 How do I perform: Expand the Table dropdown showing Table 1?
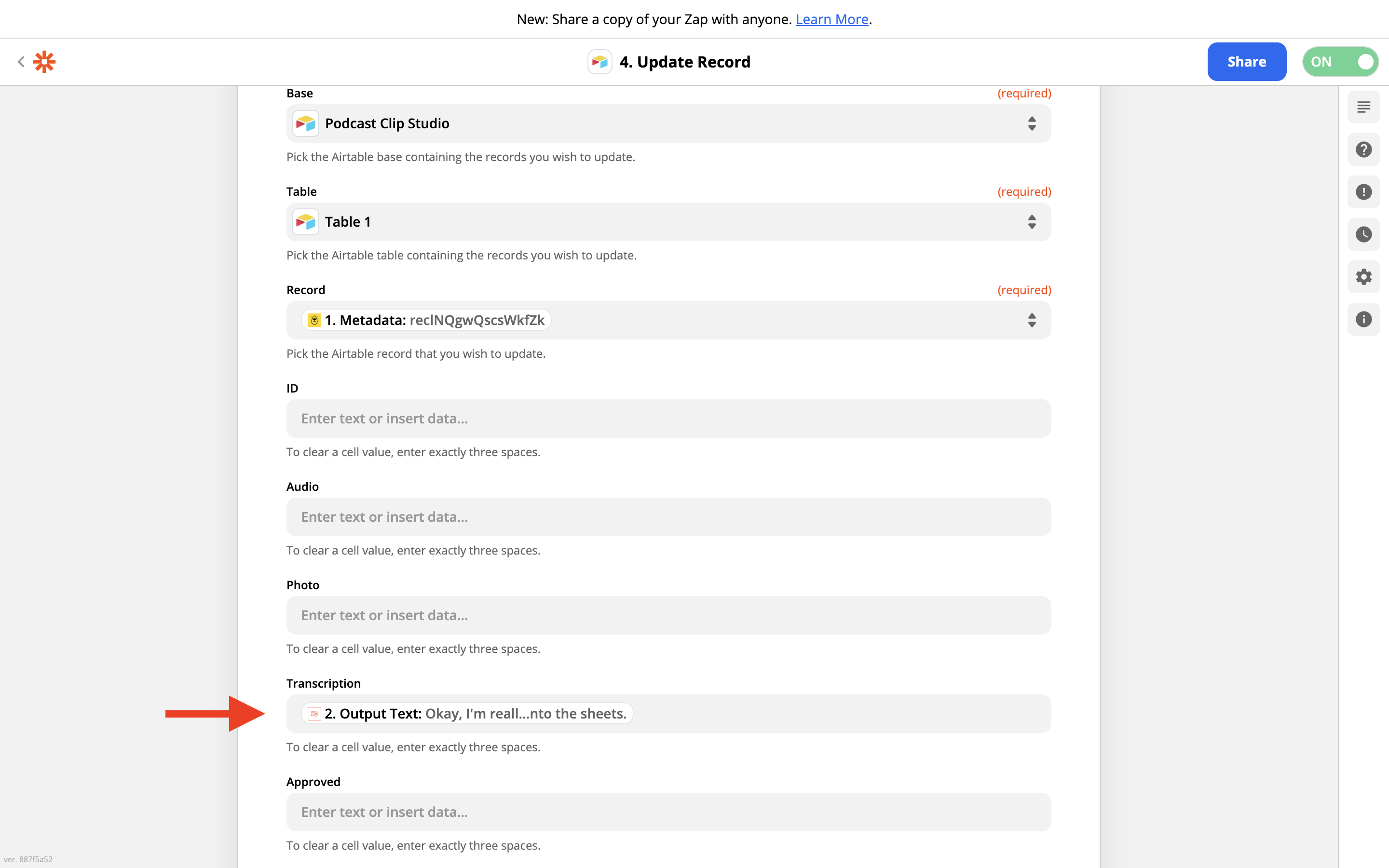[668, 222]
